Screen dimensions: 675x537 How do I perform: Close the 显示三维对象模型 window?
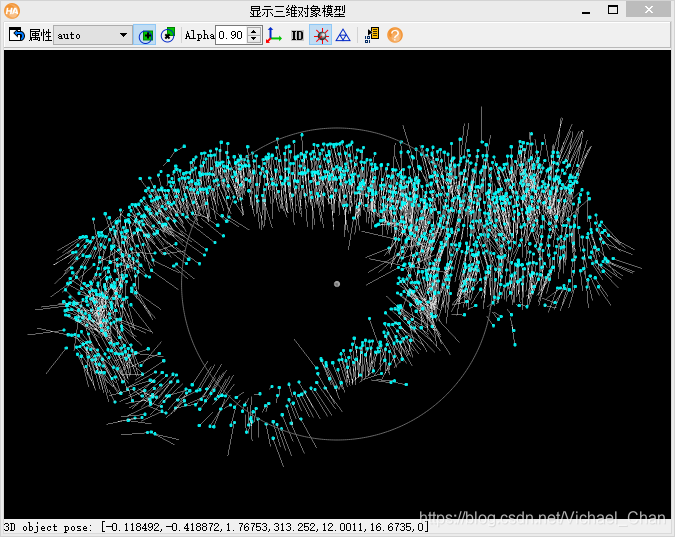[x=649, y=9]
